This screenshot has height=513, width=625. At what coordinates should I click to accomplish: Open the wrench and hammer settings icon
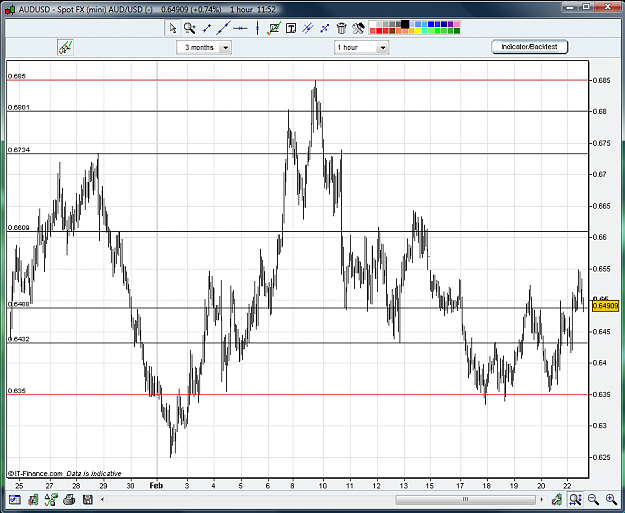[x=358, y=28]
